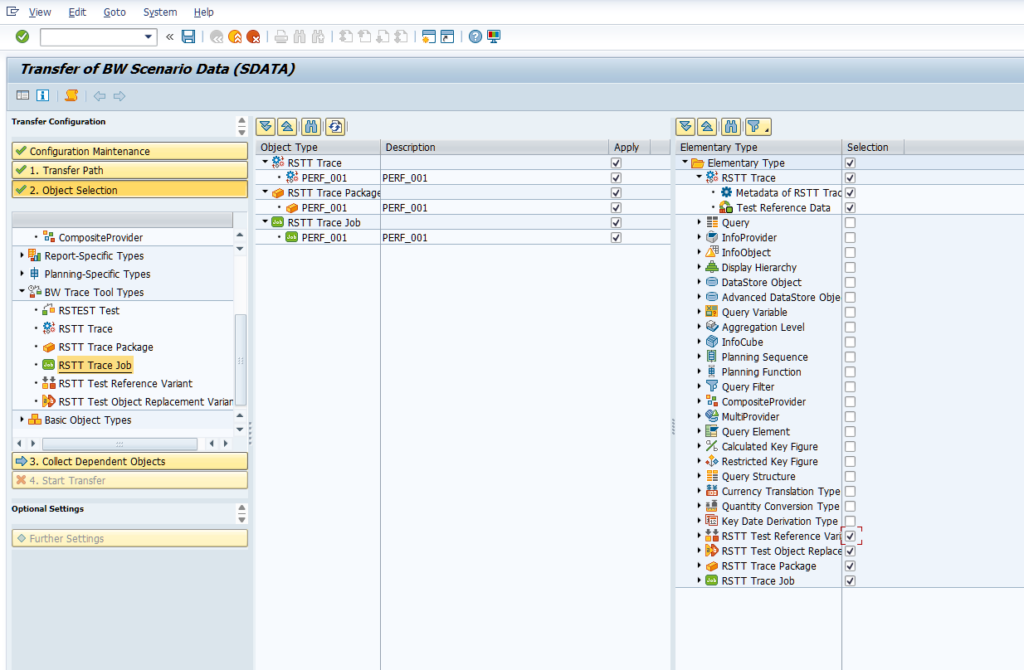Click the Find binoculars icon above Object Type
The height and width of the screenshot is (670, 1024).
pos(311,126)
